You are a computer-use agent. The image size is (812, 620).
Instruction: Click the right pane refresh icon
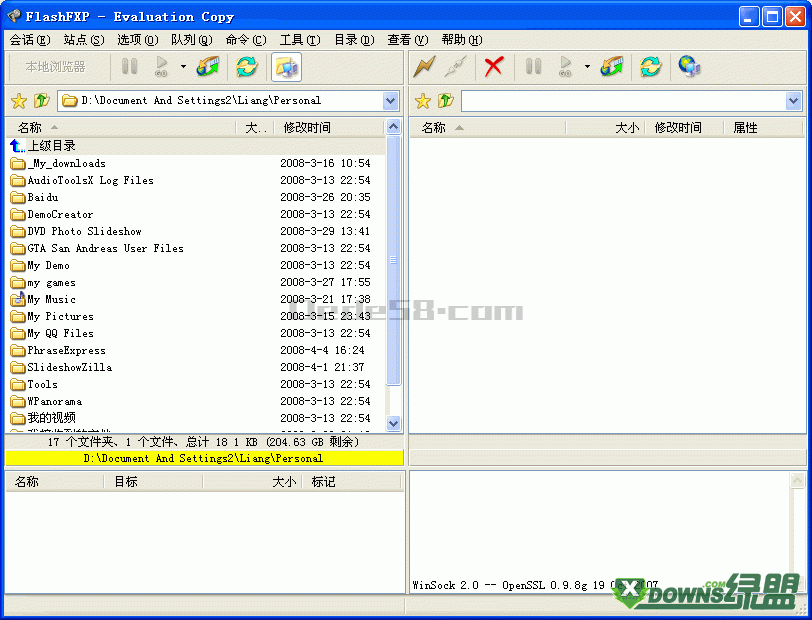coord(651,67)
